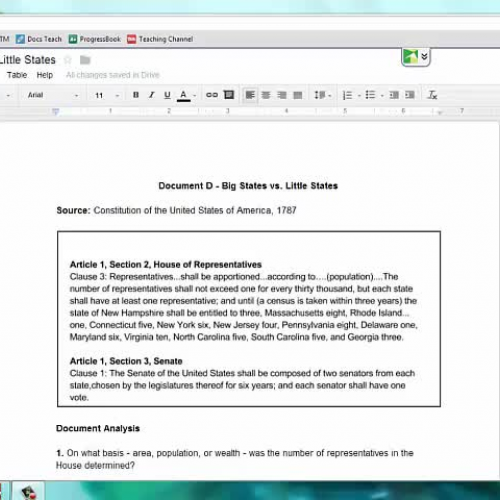Click the 'Document D - Big States vs. Little States' heading
Image resolution: width=500 pixels, height=500 pixels.
248,186
